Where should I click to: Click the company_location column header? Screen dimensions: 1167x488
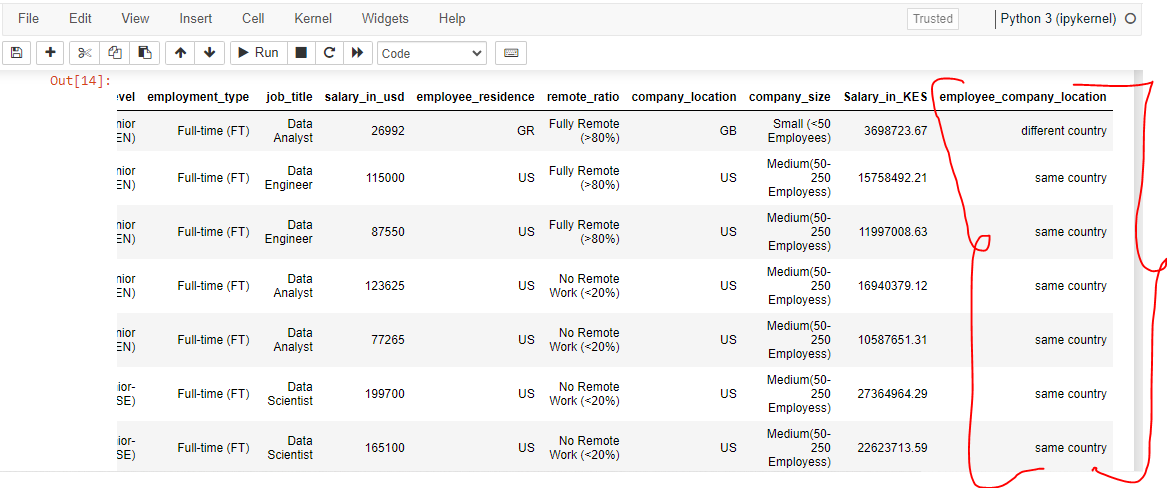coord(684,97)
